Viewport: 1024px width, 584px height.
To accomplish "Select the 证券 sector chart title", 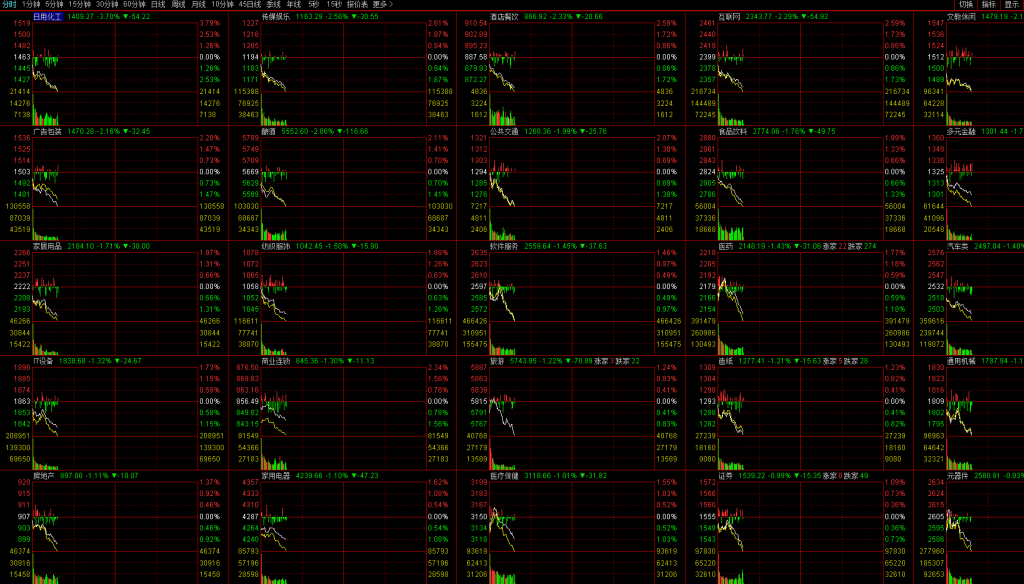I will (725, 475).
